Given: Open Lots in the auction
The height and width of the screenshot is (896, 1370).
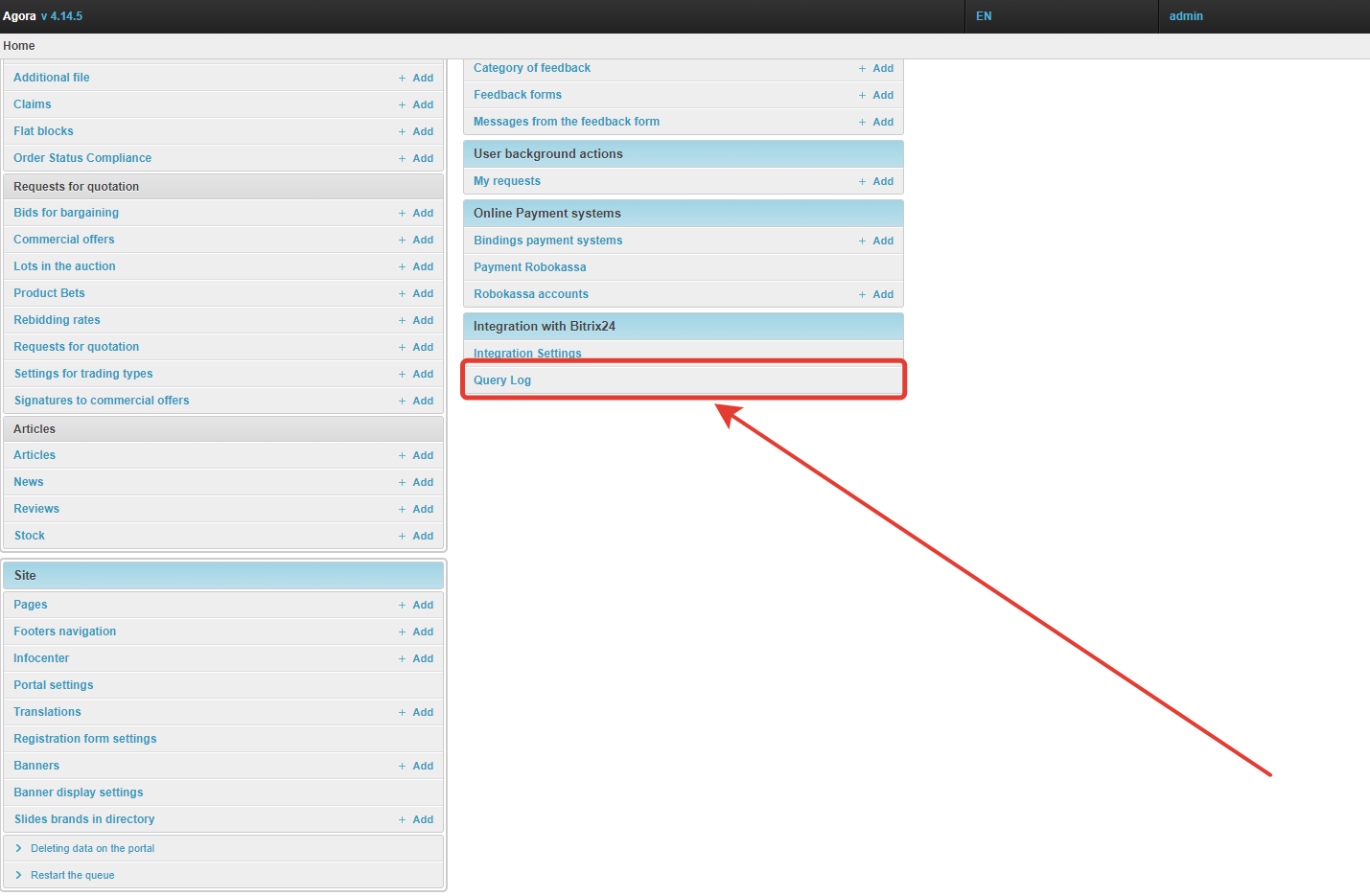Looking at the screenshot, I should point(64,266).
